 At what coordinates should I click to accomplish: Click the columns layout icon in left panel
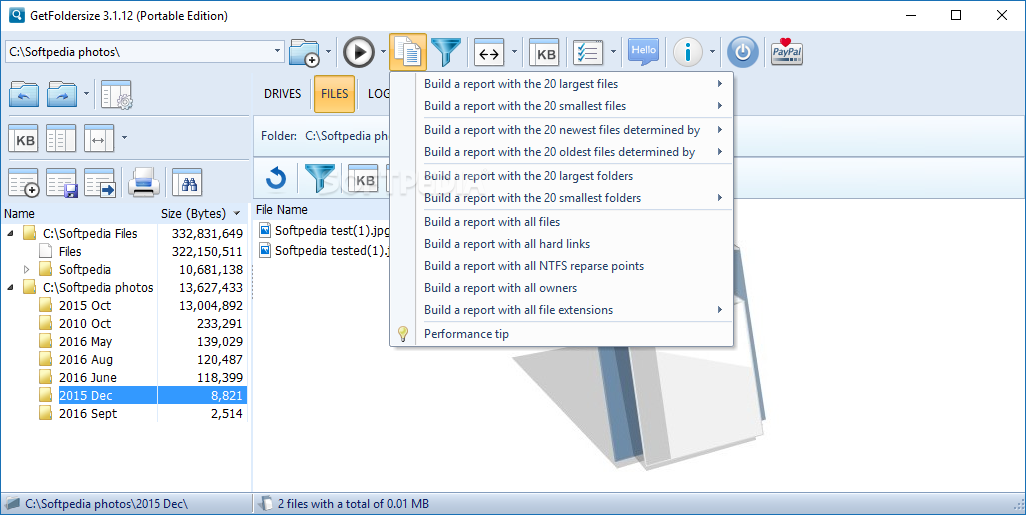click(62, 139)
